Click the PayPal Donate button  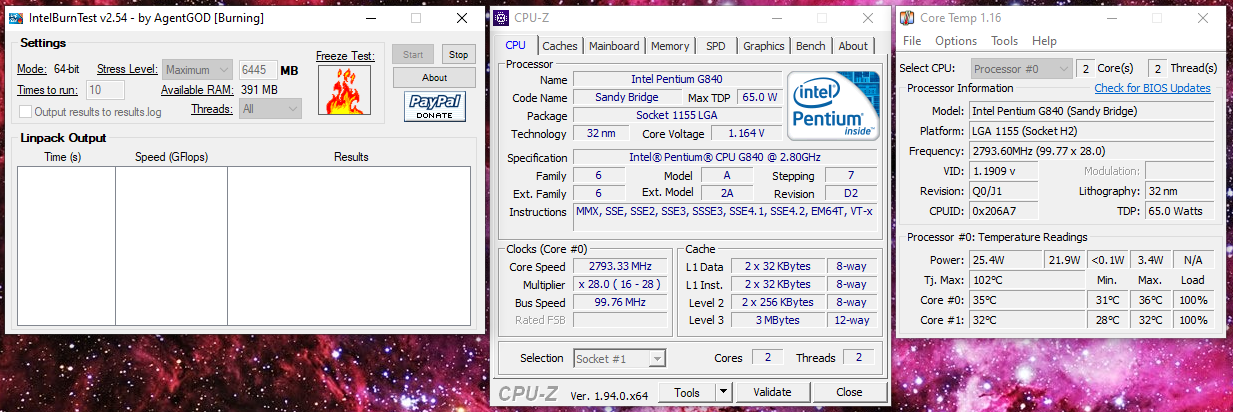[434, 107]
